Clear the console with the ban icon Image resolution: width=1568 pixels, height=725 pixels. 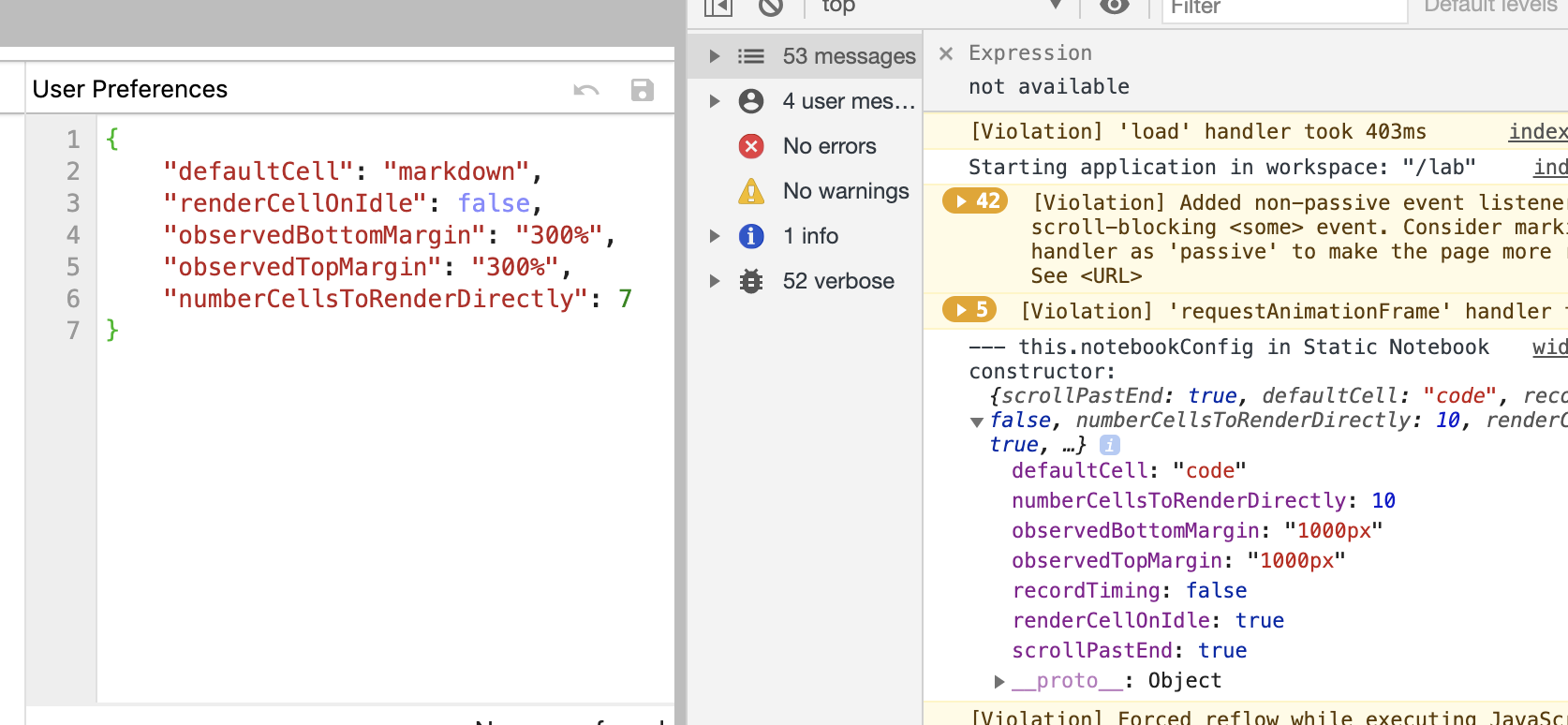coord(771,7)
